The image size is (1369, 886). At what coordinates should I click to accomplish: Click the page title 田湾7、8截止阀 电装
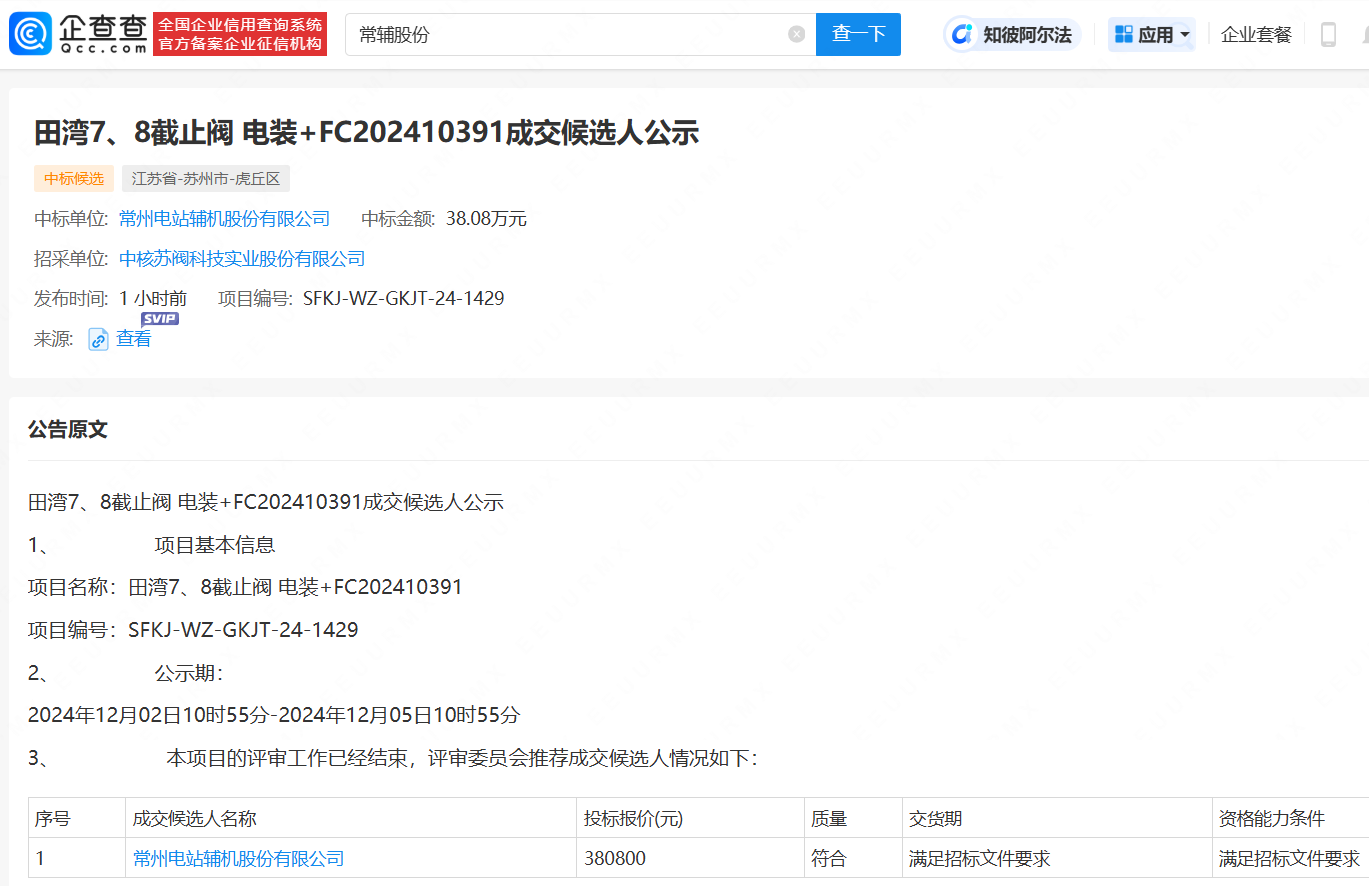coord(366,132)
